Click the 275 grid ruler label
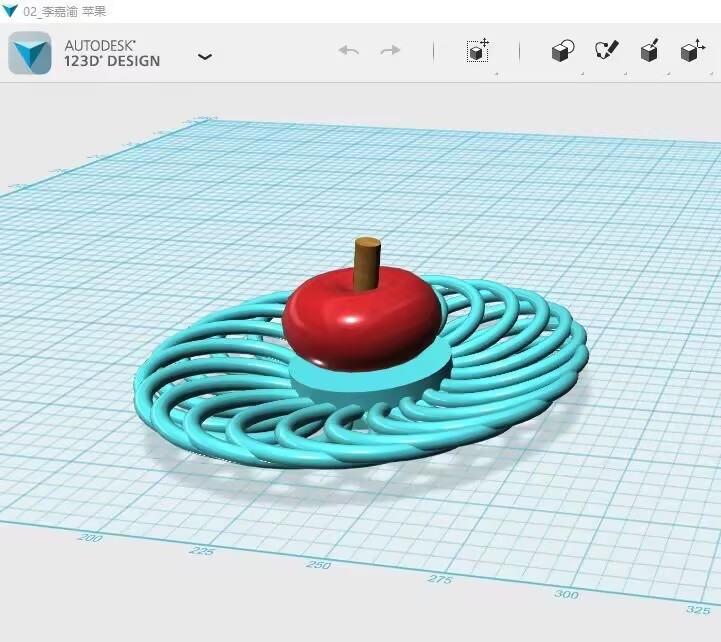Image resolution: width=721 pixels, height=642 pixels. click(440, 579)
